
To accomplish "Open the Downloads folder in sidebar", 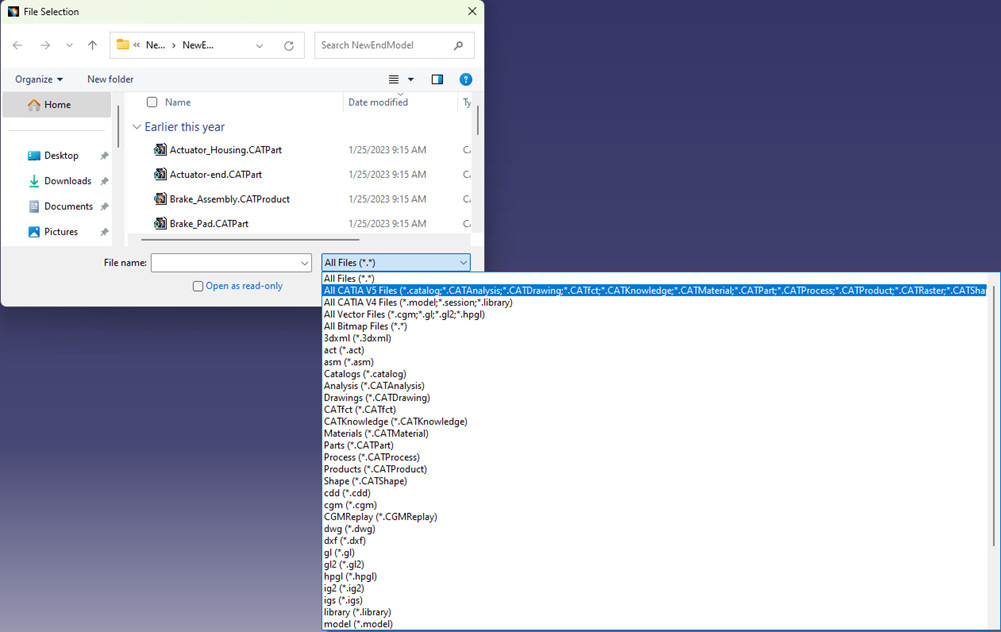I will pyautogui.click(x=67, y=181).
